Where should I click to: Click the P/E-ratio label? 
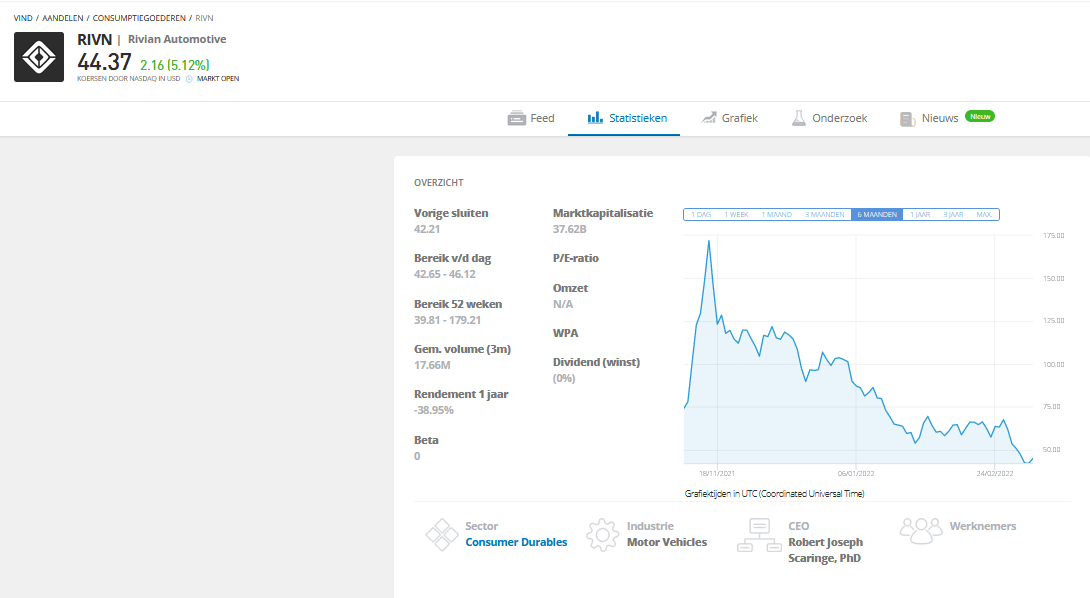(576, 258)
